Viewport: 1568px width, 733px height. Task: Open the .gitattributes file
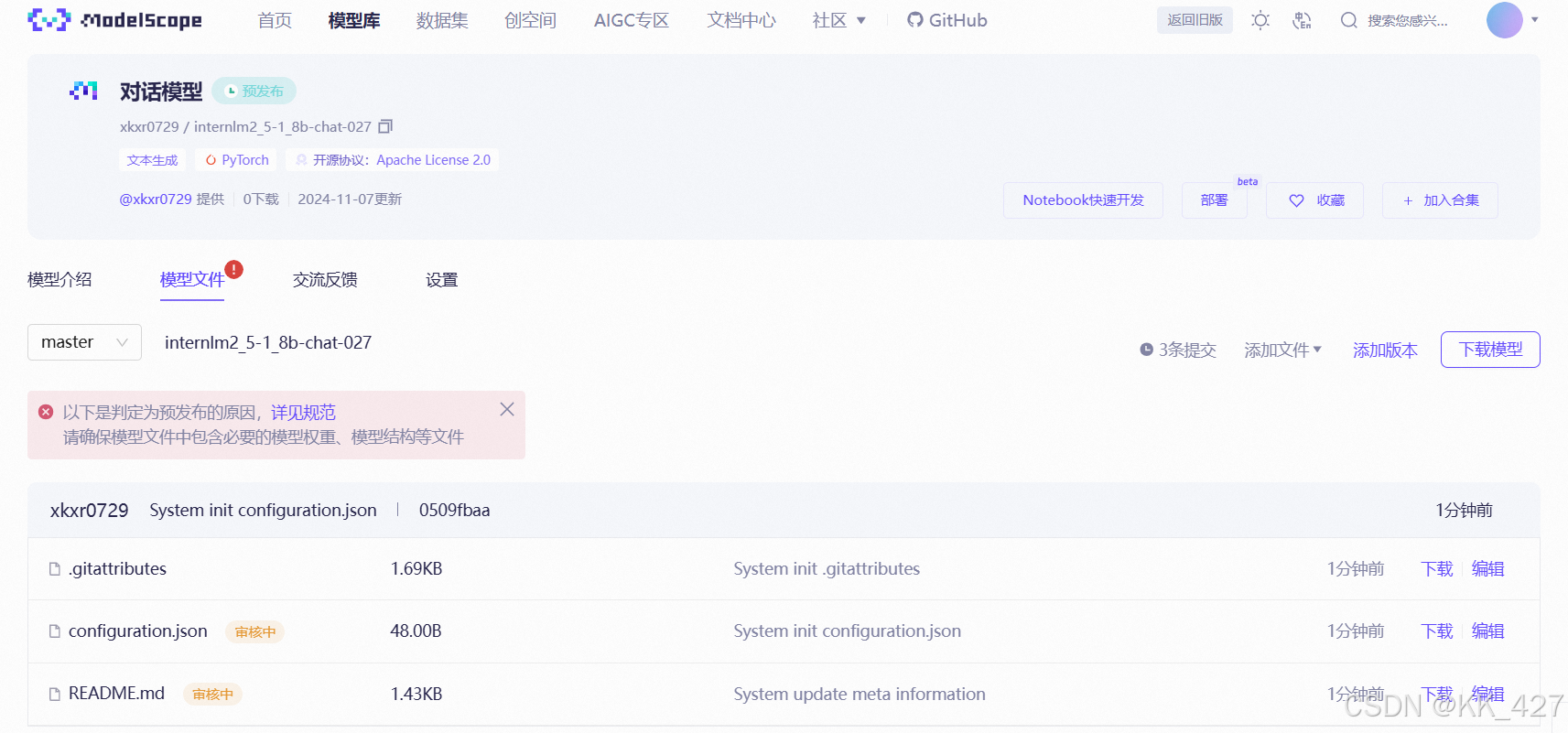(x=117, y=569)
